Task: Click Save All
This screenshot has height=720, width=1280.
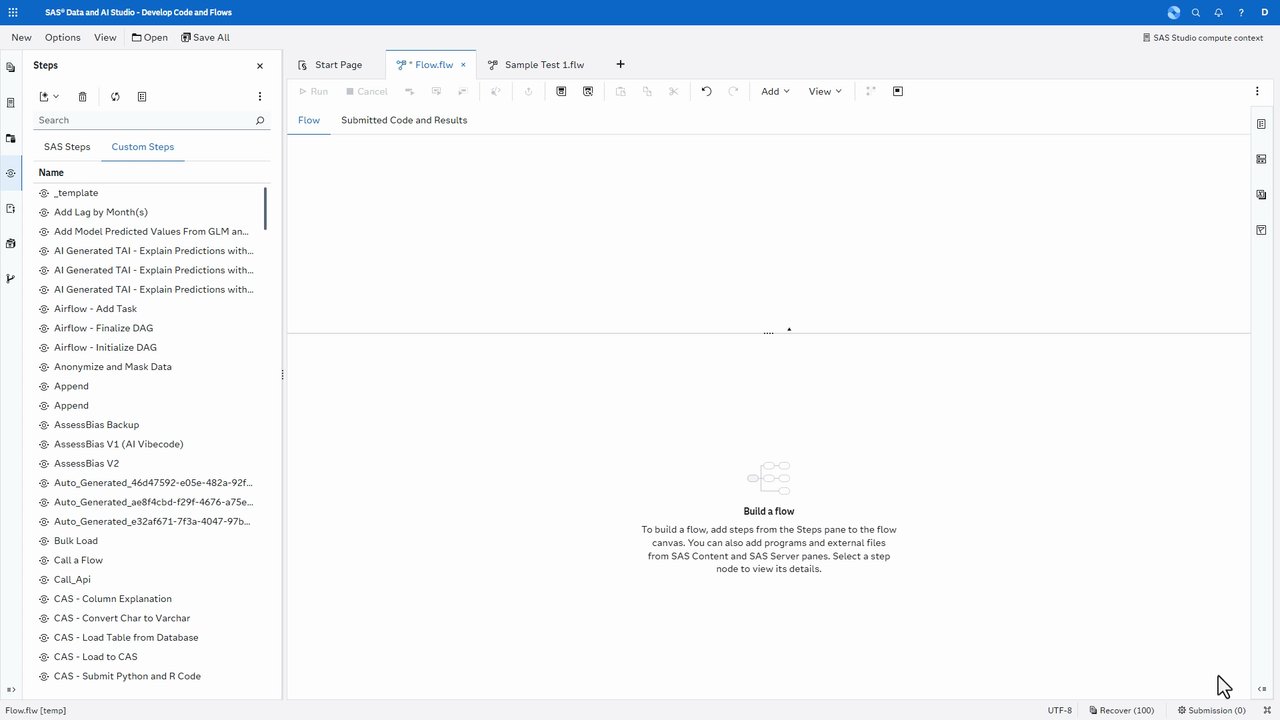Action: (205, 38)
